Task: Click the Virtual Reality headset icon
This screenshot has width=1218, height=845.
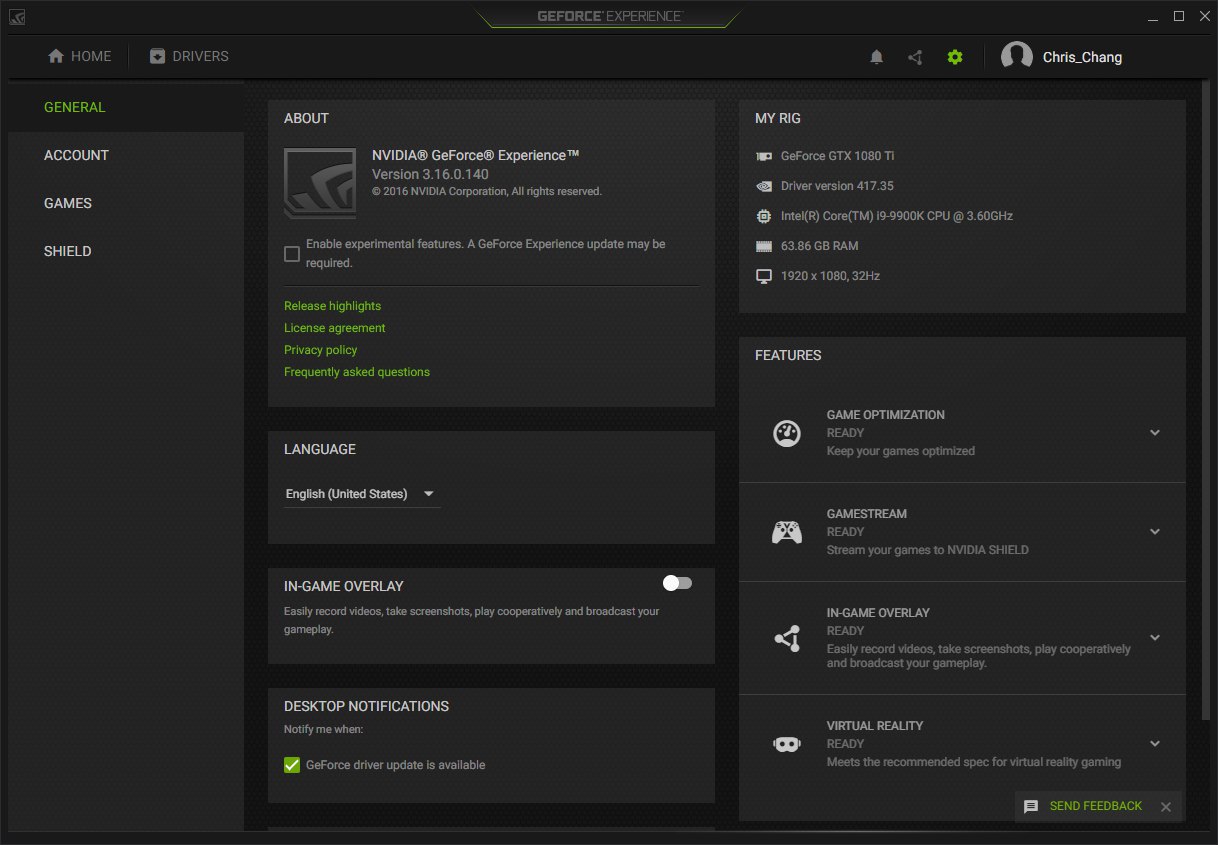Action: tap(787, 744)
